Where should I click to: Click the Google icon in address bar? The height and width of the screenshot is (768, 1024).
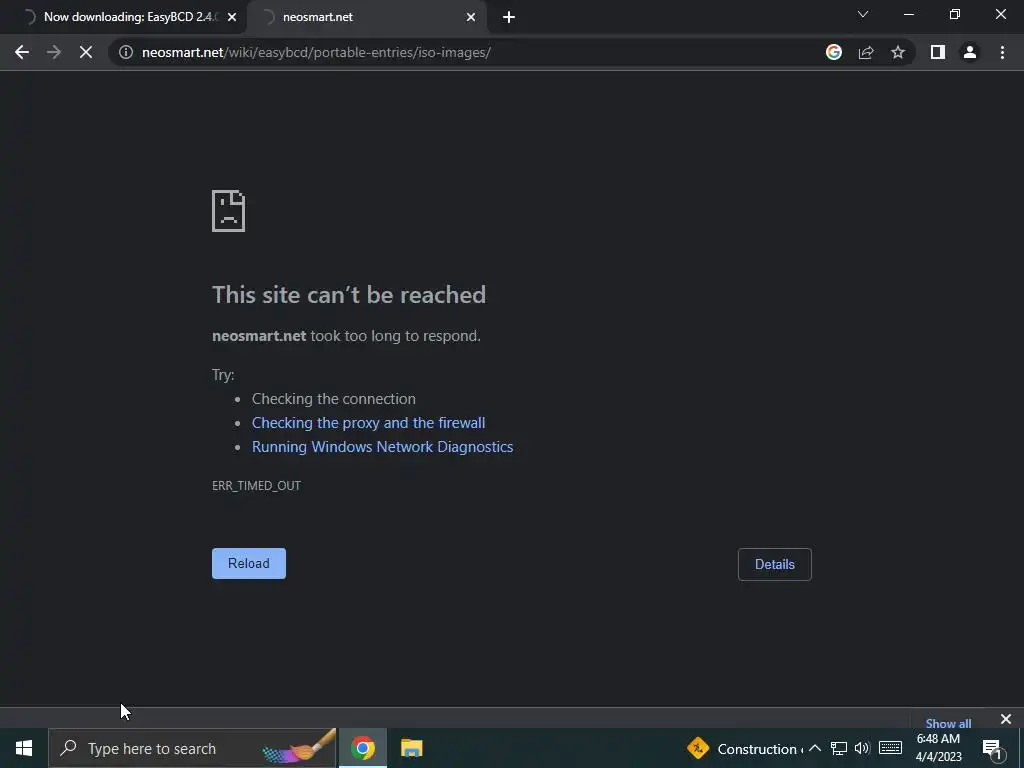click(x=834, y=52)
